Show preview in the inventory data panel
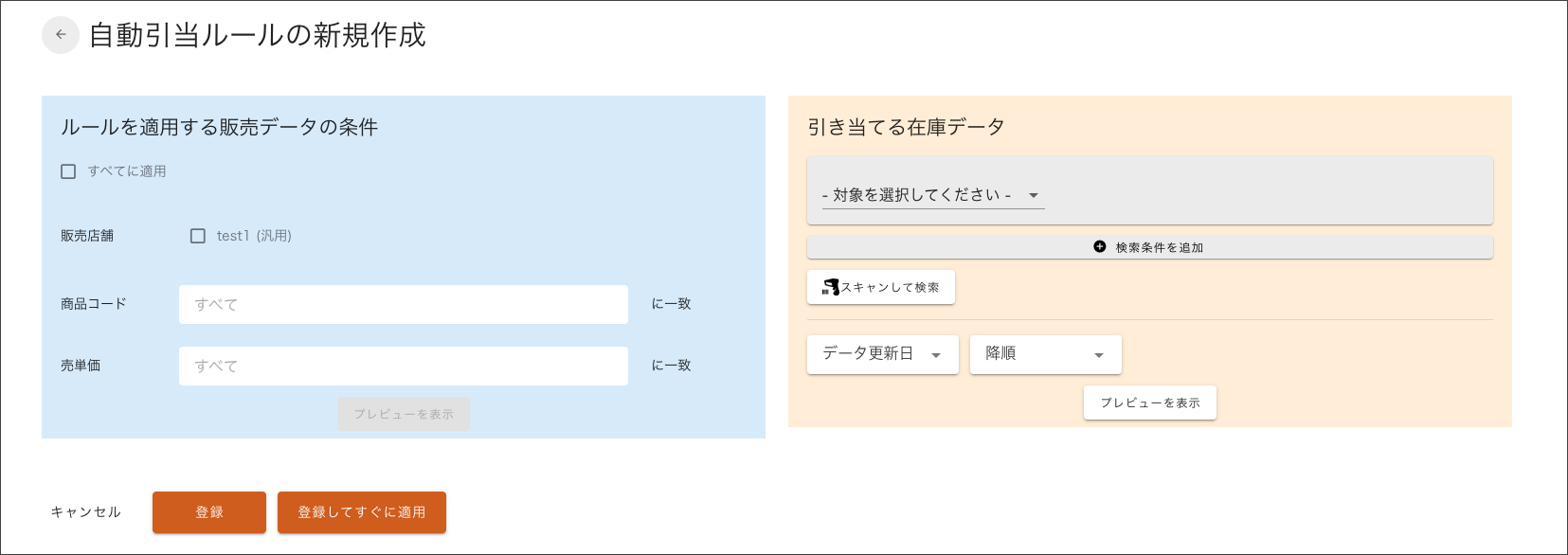The image size is (1568, 555). (1150, 403)
